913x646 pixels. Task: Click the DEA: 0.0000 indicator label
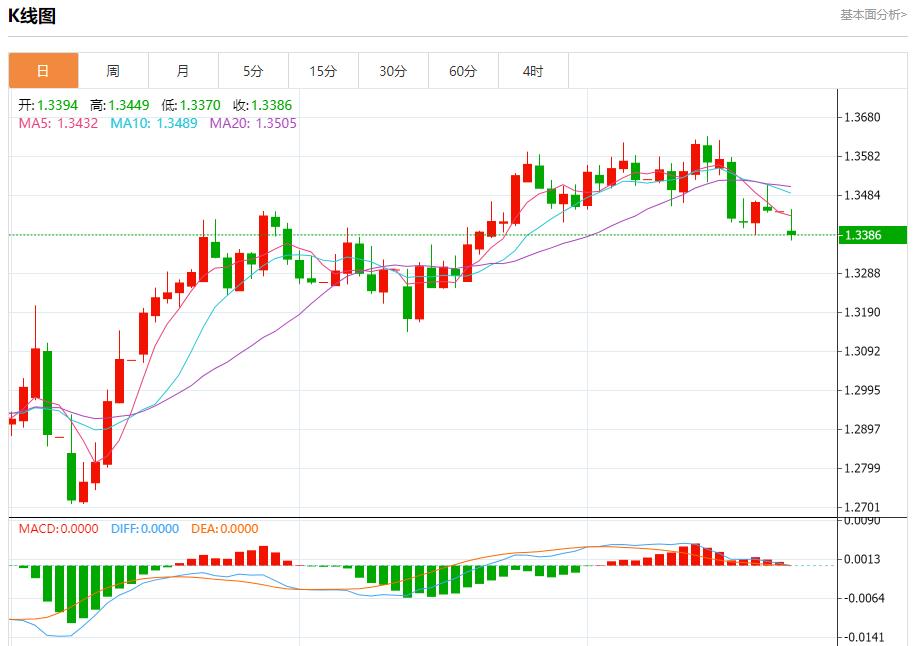pyautogui.click(x=224, y=529)
